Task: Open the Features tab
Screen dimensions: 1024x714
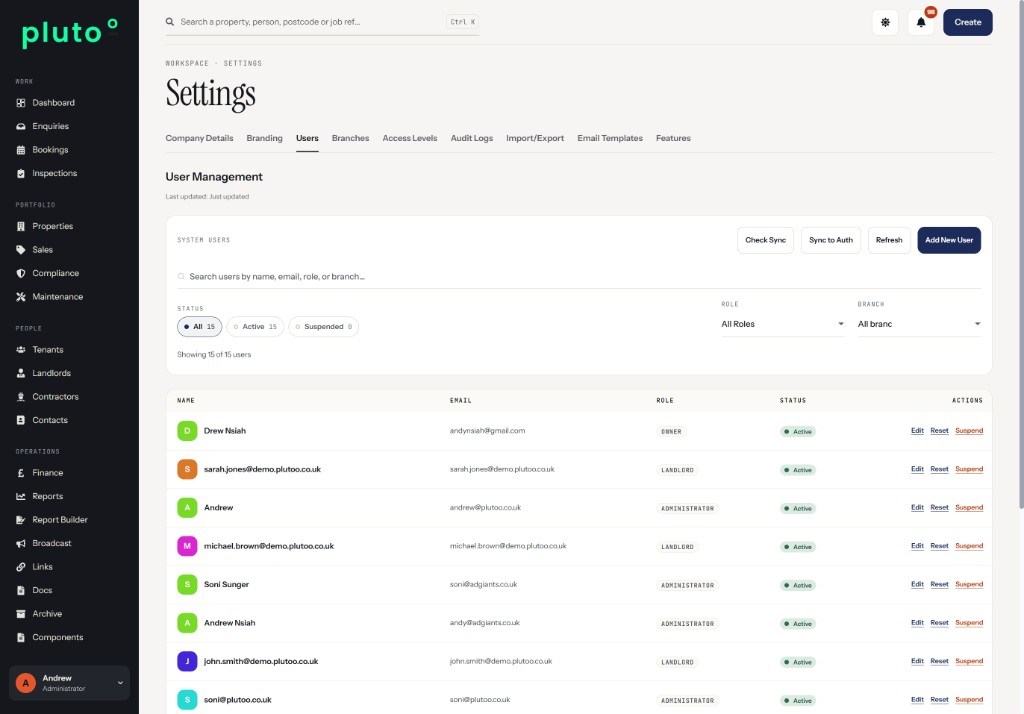Action: pyautogui.click(x=673, y=138)
